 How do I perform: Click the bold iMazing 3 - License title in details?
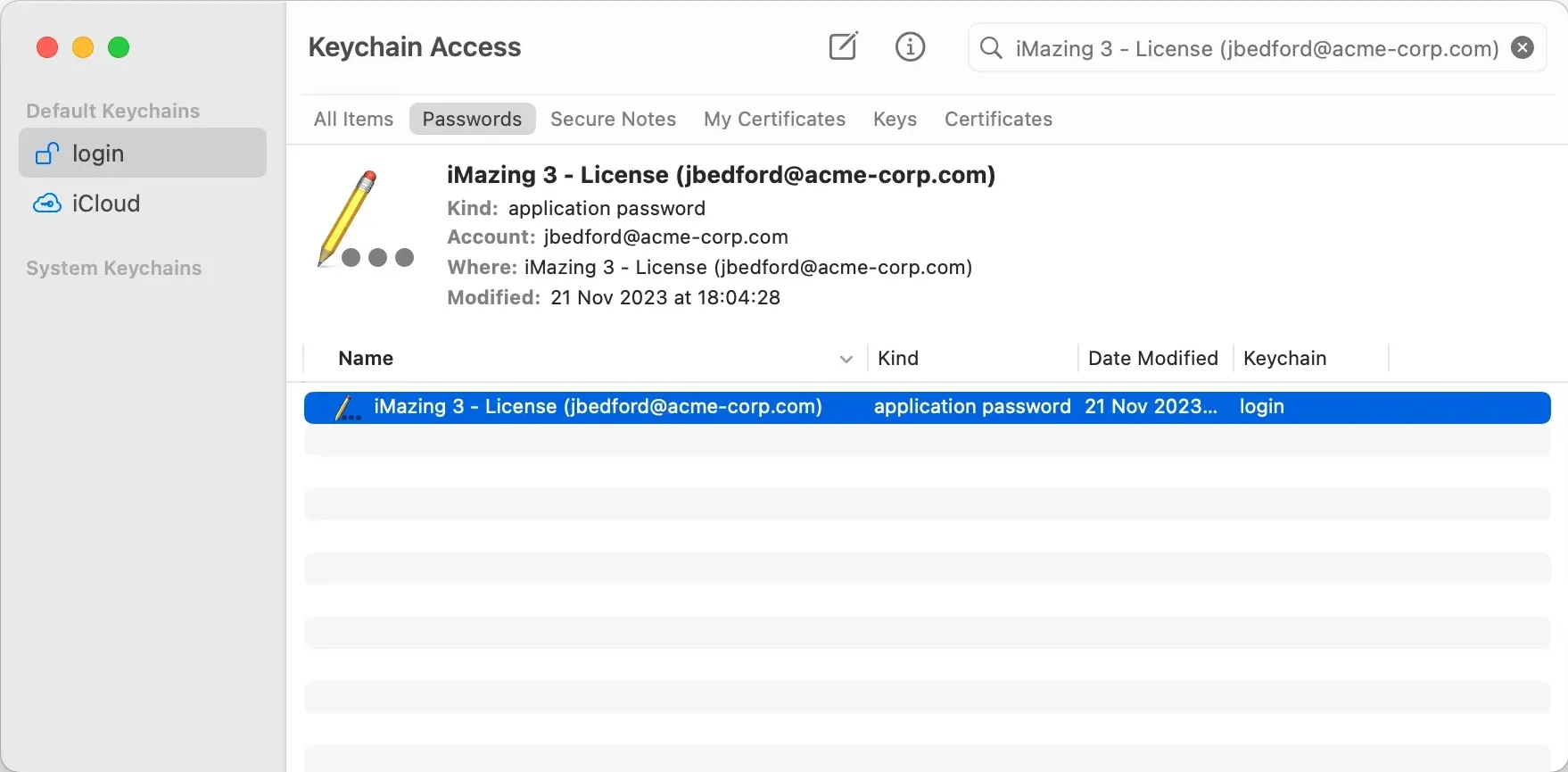(721, 175)
